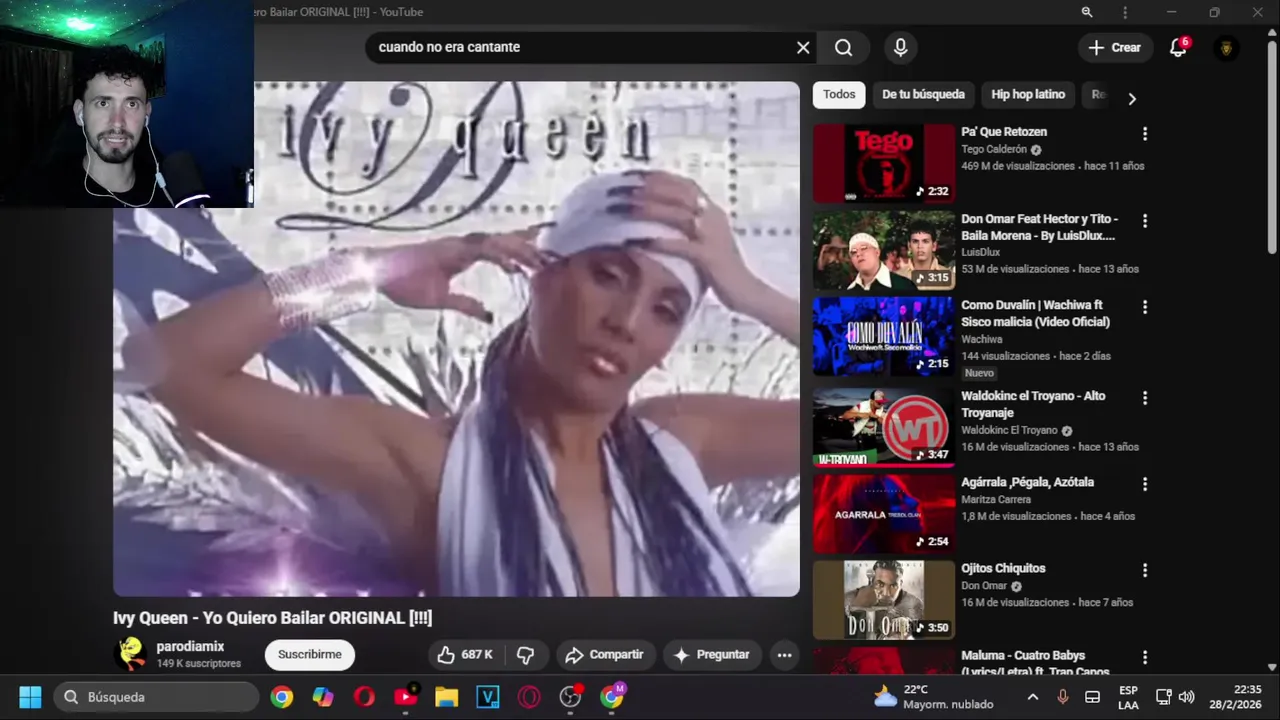Show more filter chips with the right arrow

point(1131,98)
